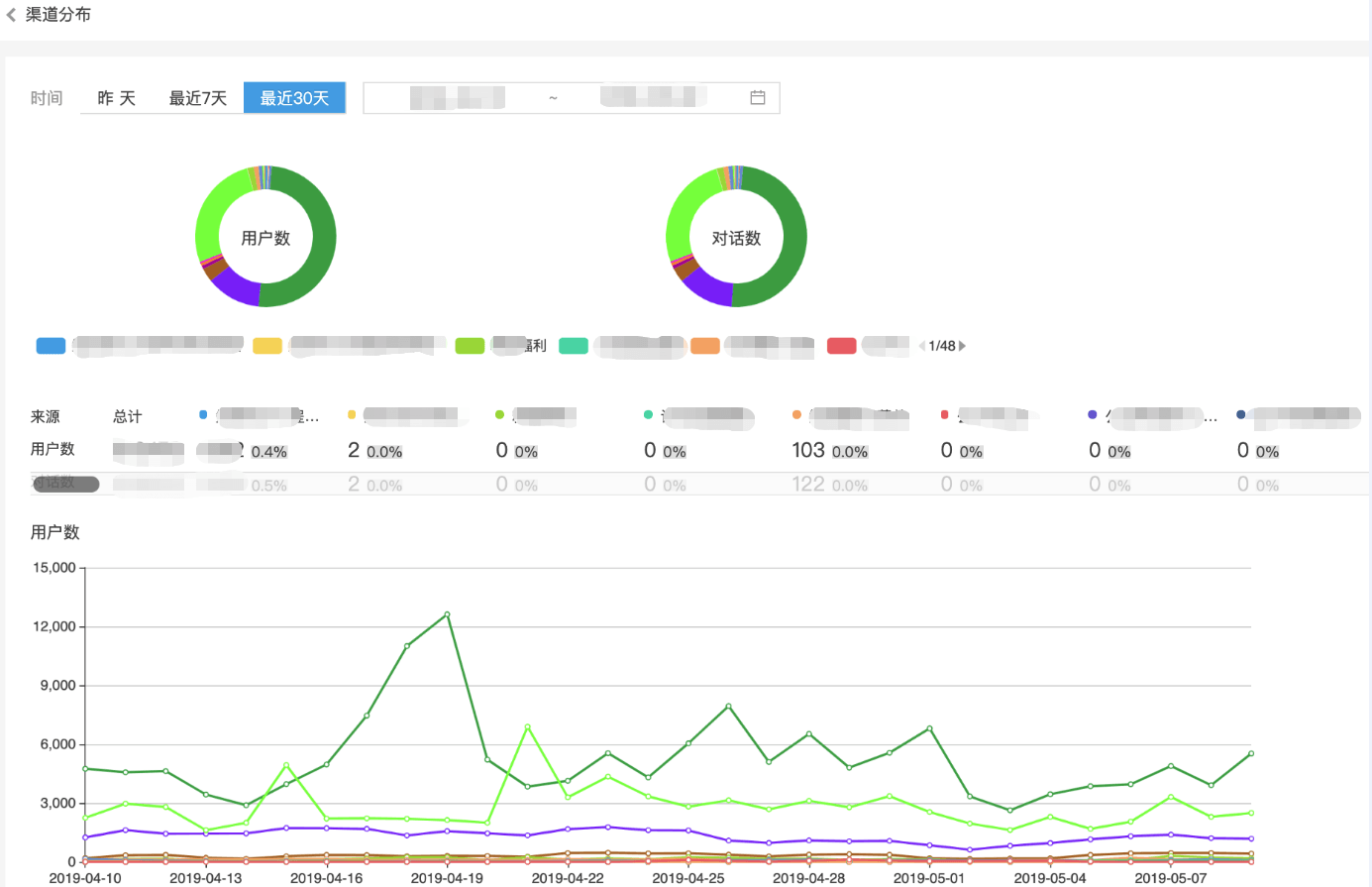Toggle the orange legend swatch
The width and height of the screenshot is (1372, 887).
point(705,346)
